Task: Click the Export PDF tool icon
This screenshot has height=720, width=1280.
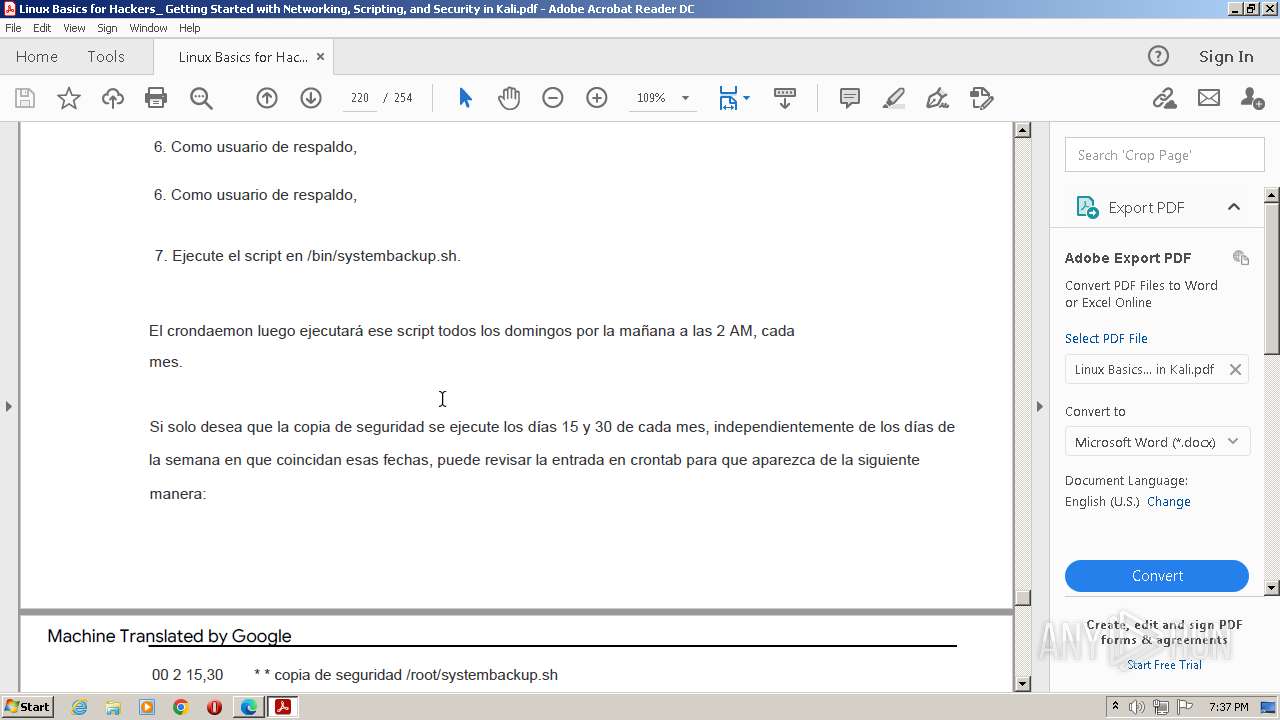Action: tap(1087, 207)
